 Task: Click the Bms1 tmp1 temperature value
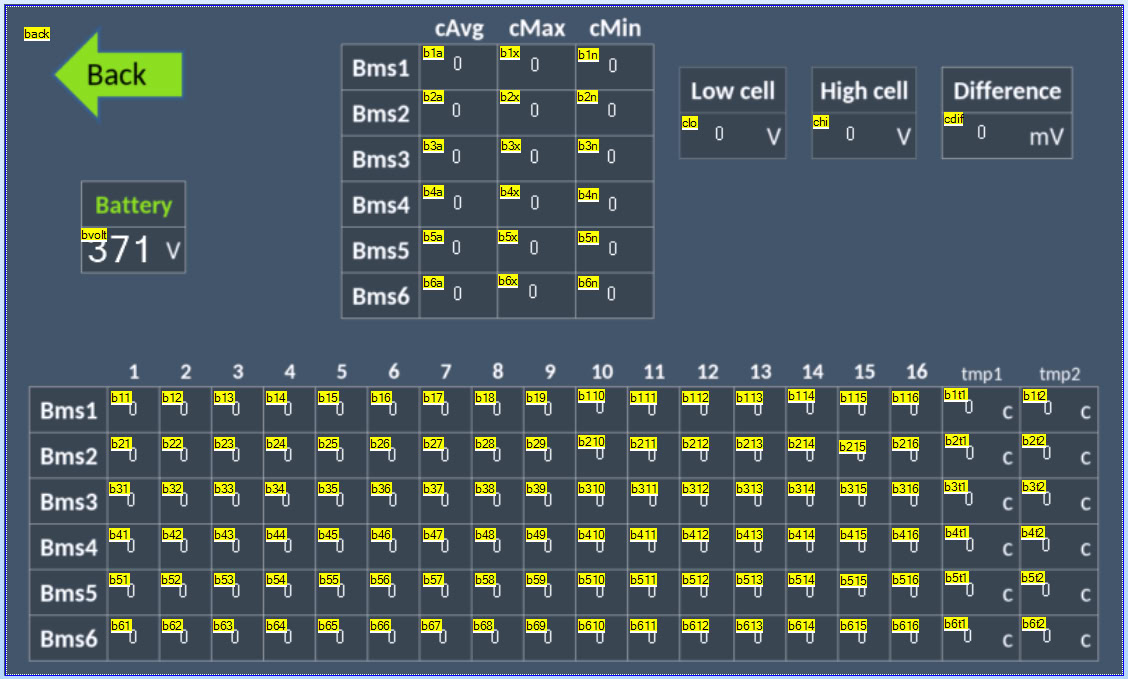point(967,407)
